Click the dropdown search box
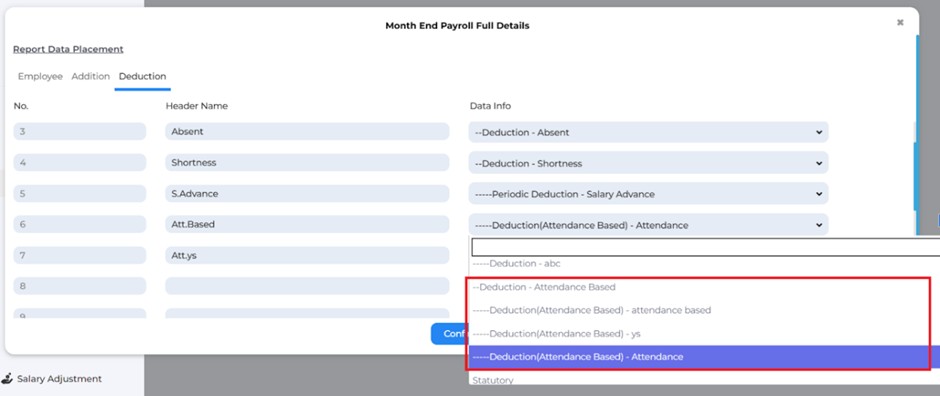This screenshot has height=396, width=940. pyautogui.click(x=705, y=247)
